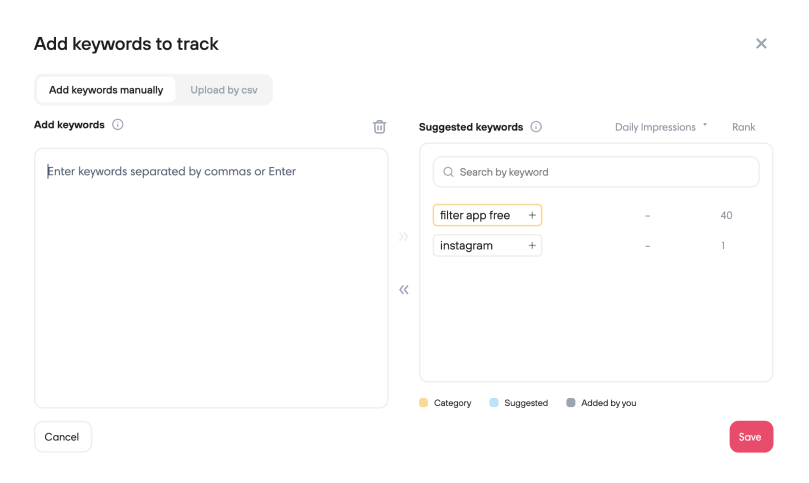
Task: Add 'filter app free' using plus icon
Action: click(x=532, y=216)
